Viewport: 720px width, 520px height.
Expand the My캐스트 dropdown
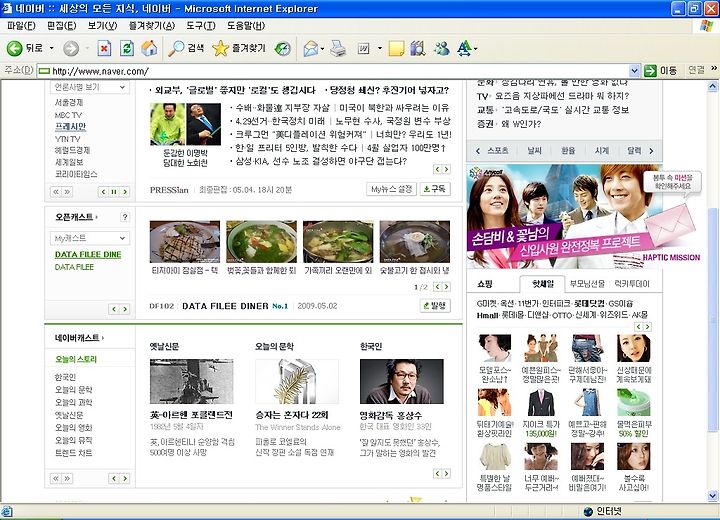(90, 238)
